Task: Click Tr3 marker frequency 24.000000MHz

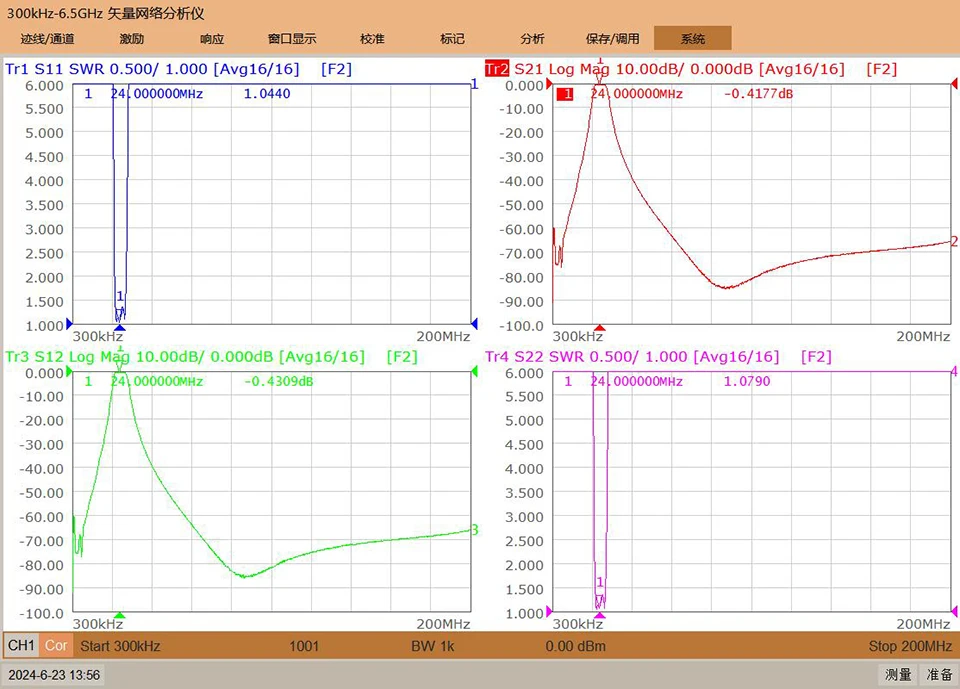Action: (x=157, y=381)
